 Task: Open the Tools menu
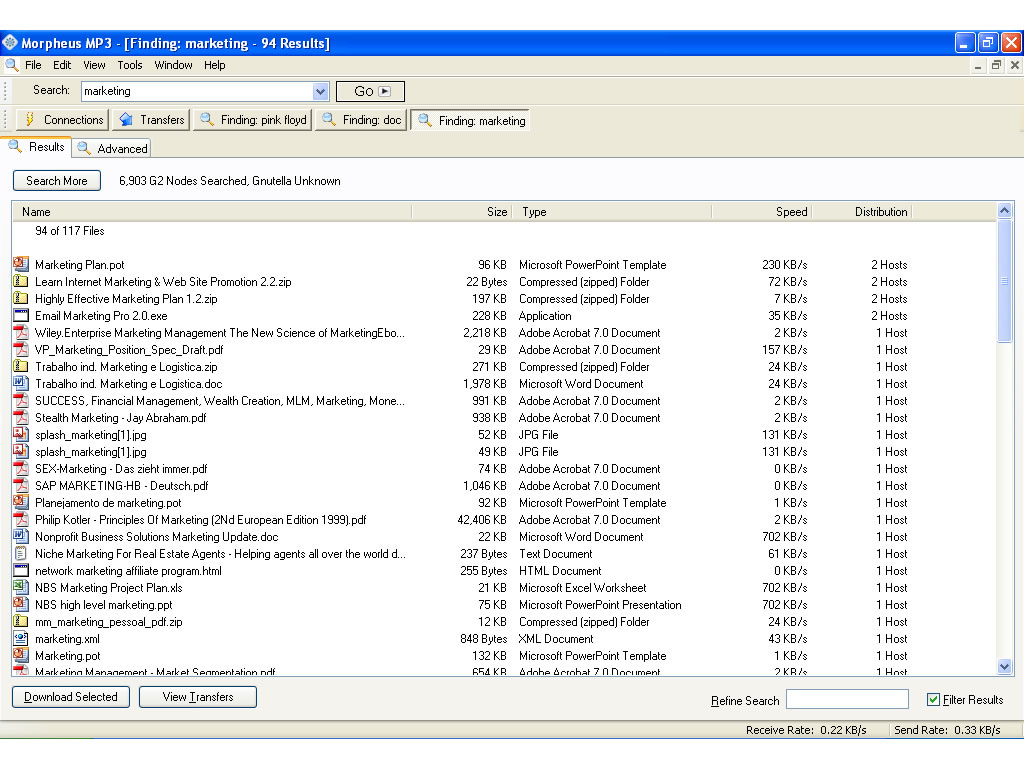pyautogui.click(x=129, y=65)
